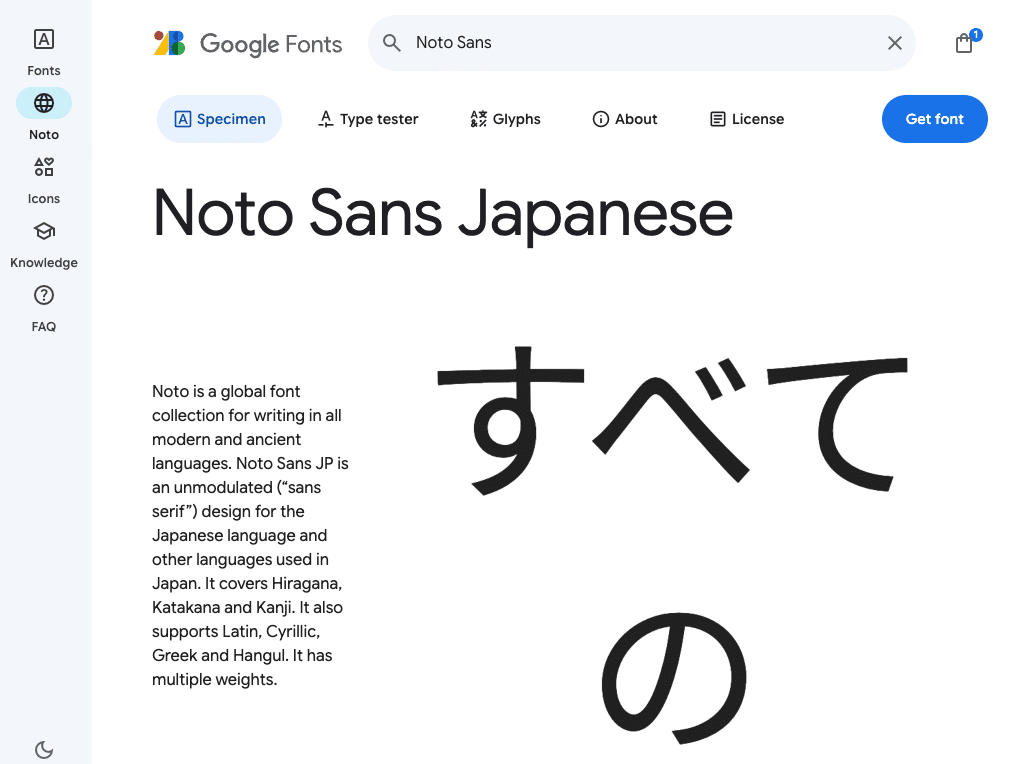Clear the search query with the X icon
The image size is (1021, 764).
coord(894,43)
